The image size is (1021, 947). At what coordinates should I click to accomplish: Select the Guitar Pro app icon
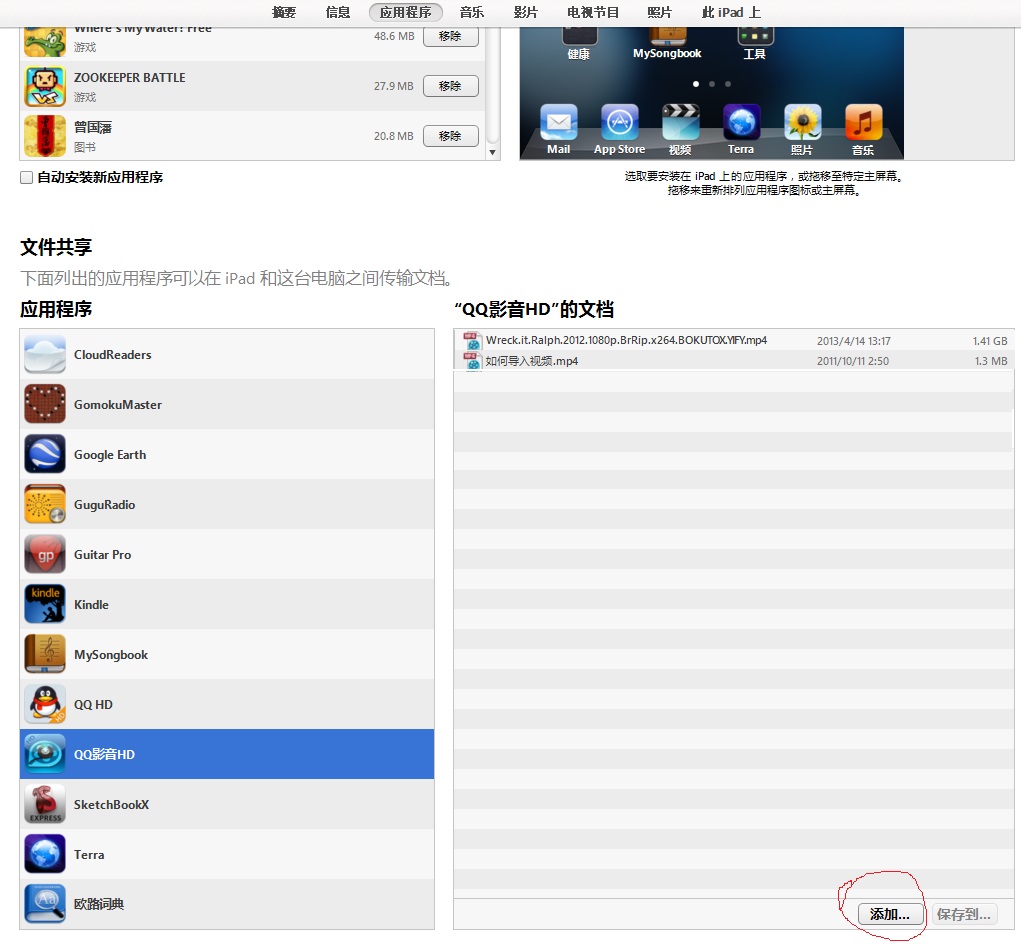45,554
